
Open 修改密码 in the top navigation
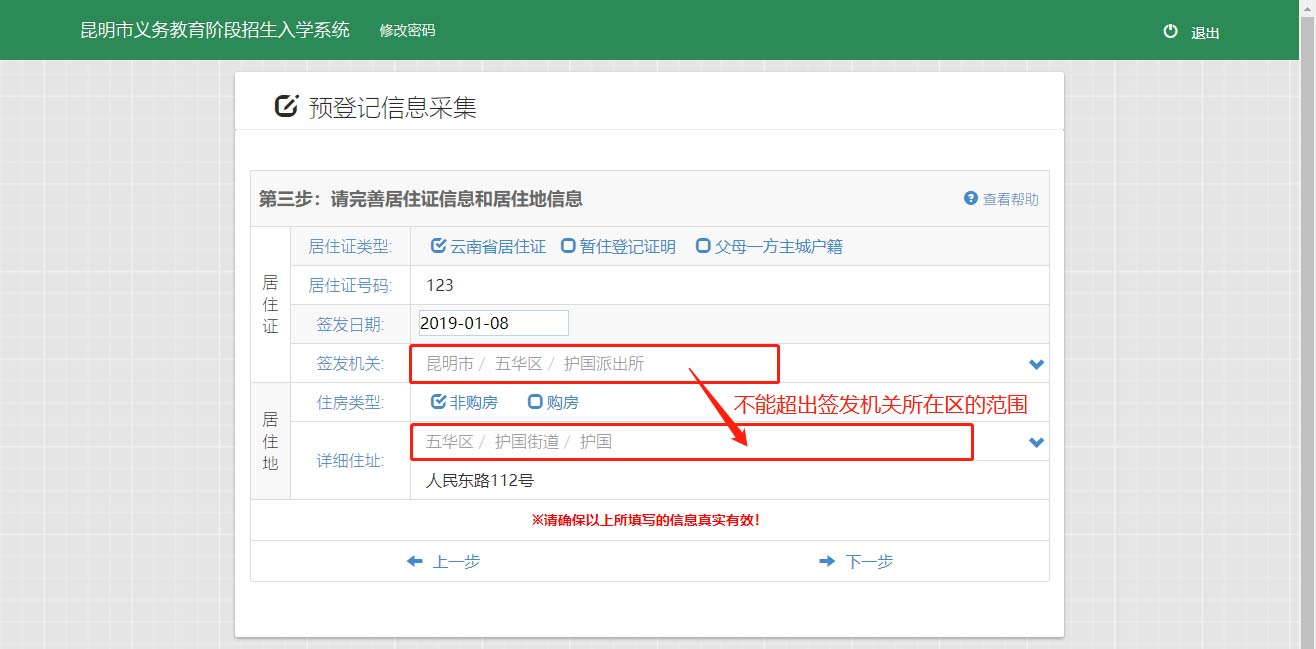pyautogui.click(x=407, y=31)
